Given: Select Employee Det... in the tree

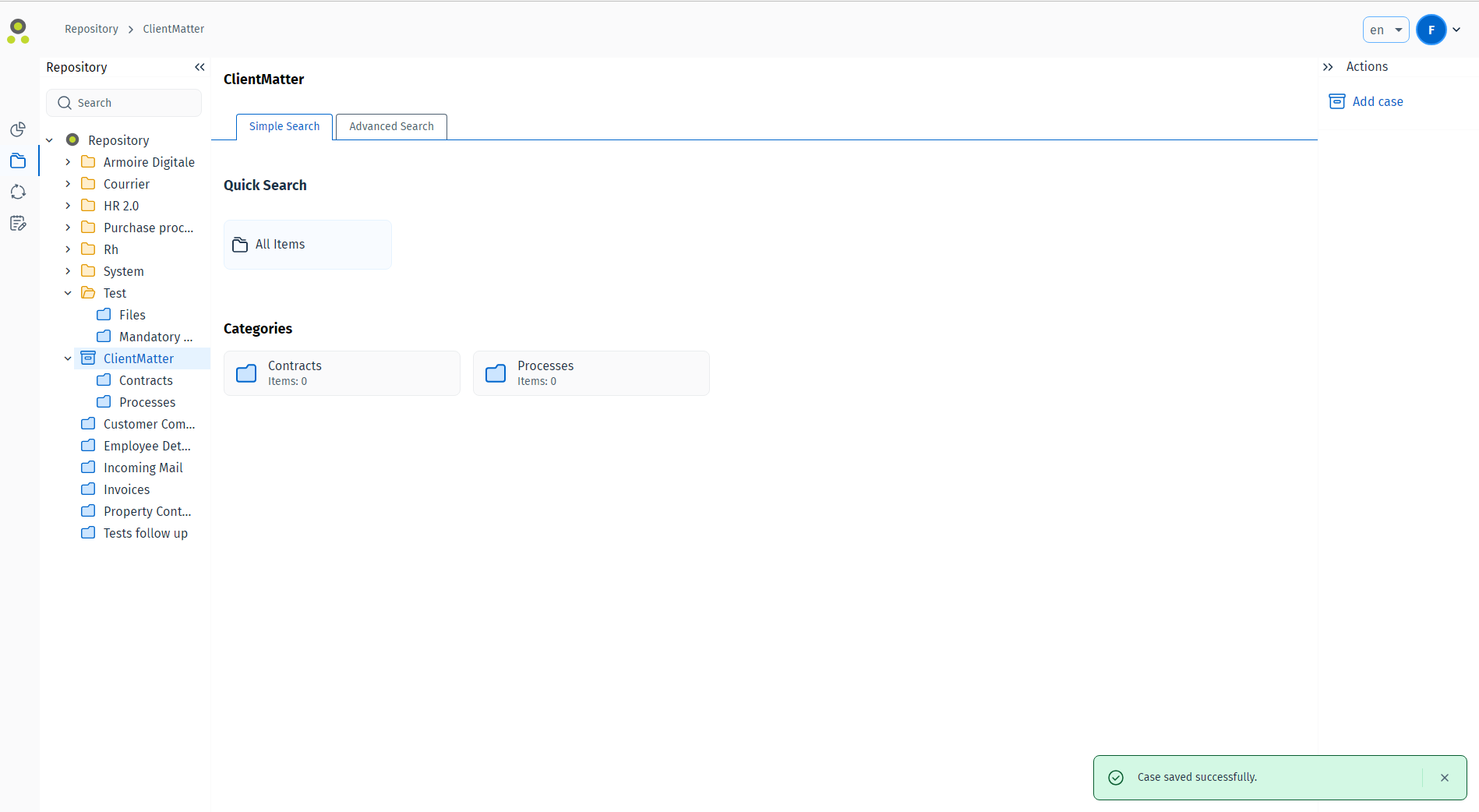Looking at the screenshot, I should coord(147,446).
